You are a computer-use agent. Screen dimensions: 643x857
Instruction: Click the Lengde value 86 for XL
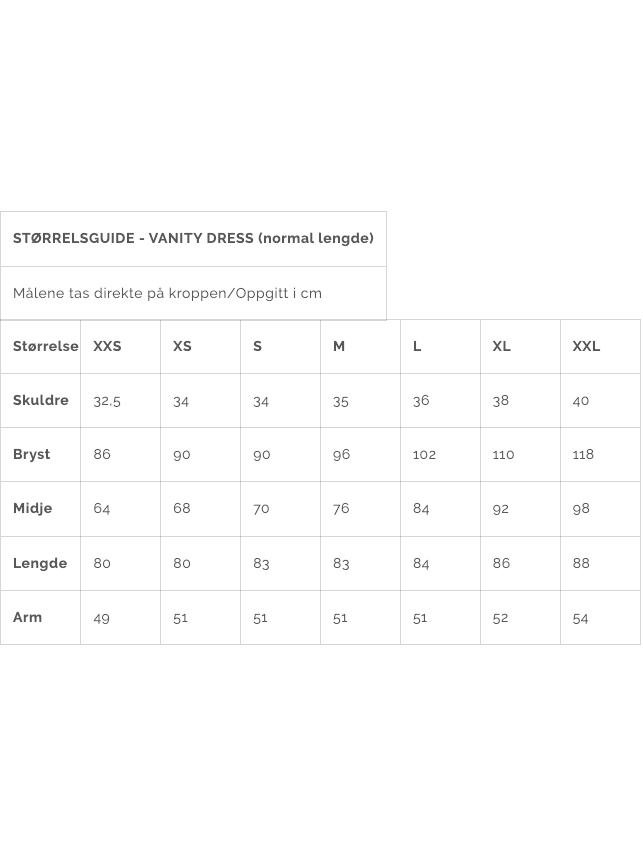[x=501, y=563]
